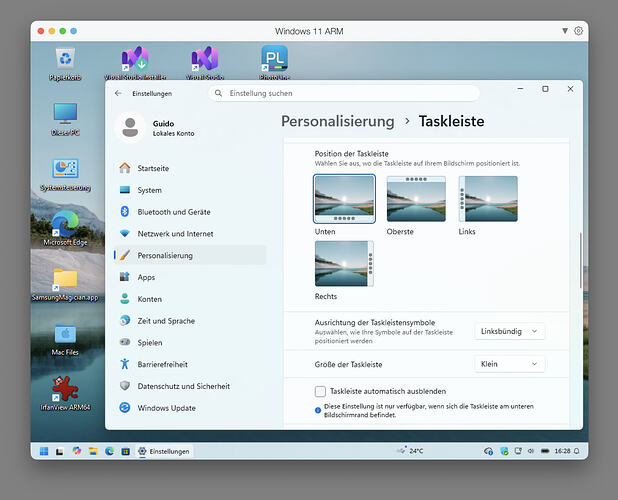
Task: Open System settings category
Action: coord(190,190)
